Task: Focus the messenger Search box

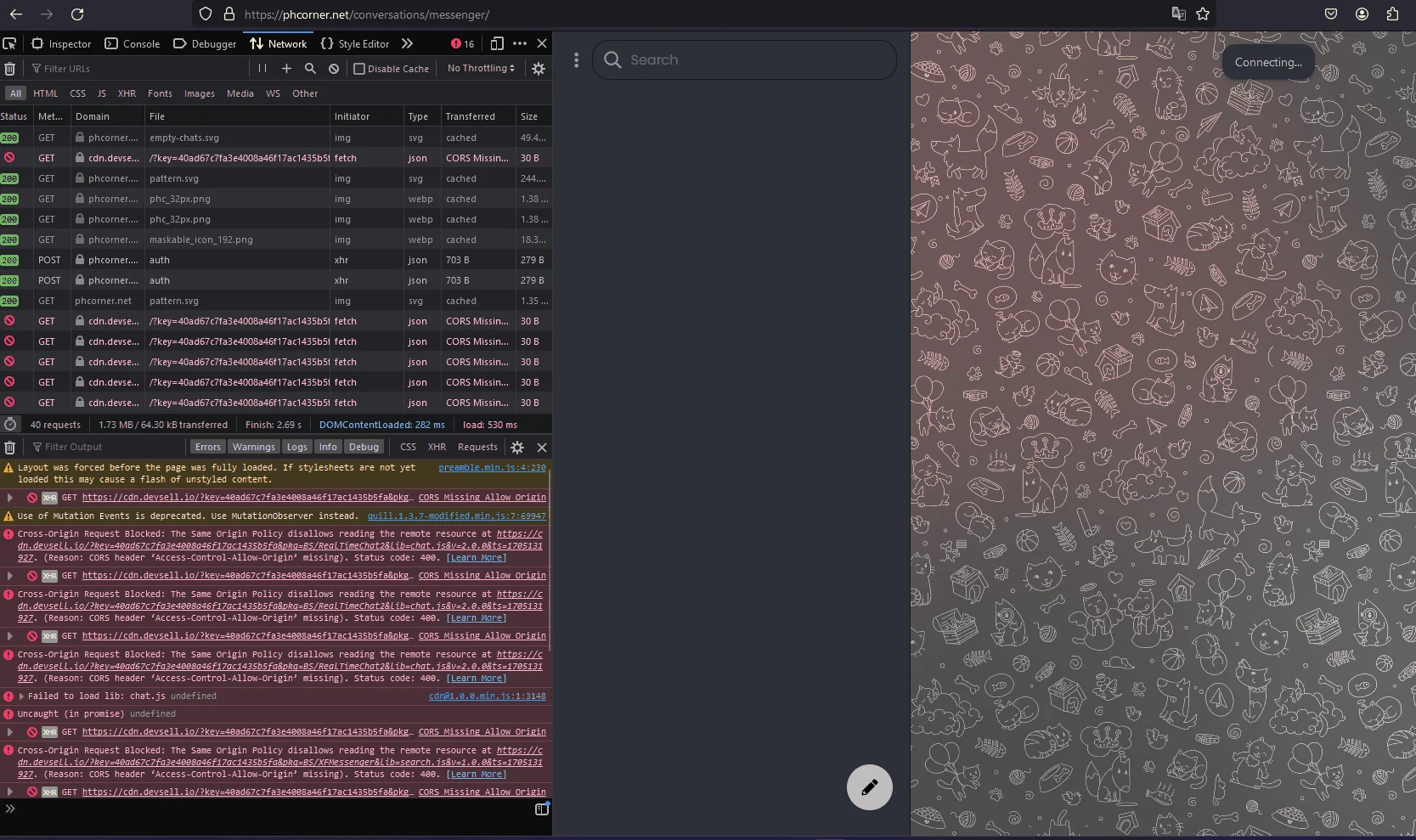Action: 744,59
